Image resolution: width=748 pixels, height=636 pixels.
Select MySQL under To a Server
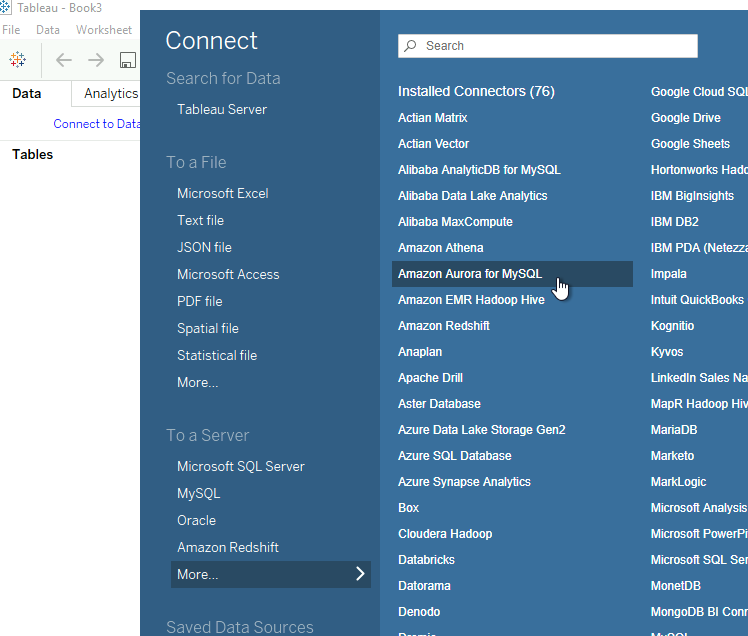coord(198,494)
